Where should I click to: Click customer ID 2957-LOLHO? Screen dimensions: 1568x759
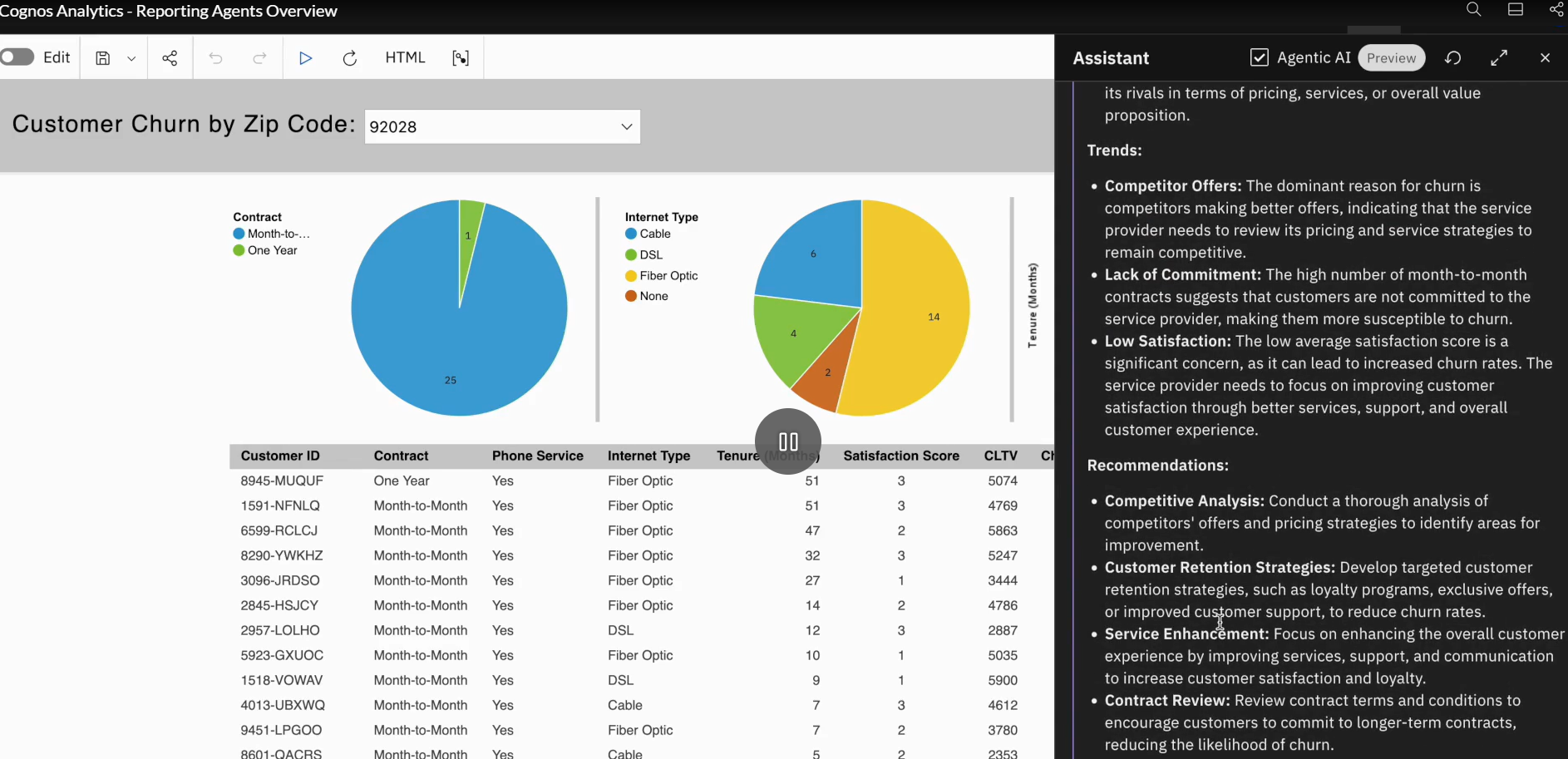click(280, 630)
